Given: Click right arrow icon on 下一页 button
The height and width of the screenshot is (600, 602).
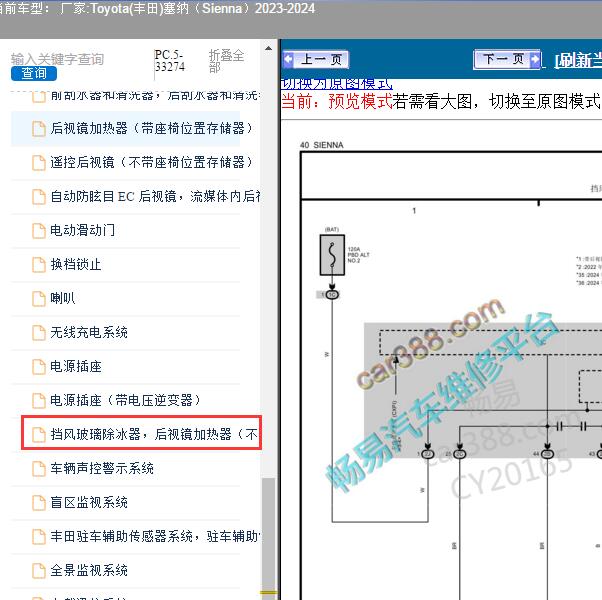Looking at the screenshot, I should point(534,59).
